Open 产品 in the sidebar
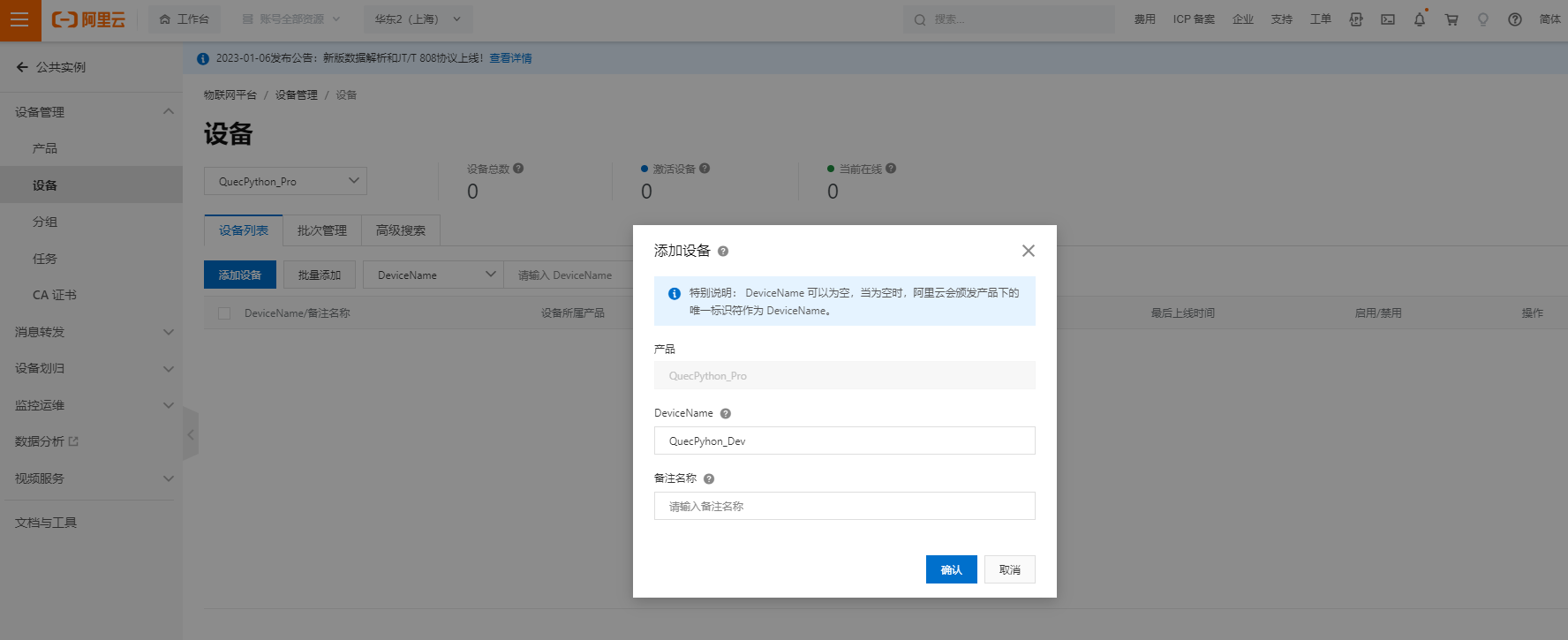The width and height of the screenshot is (1568, 640). click(91, 148)
